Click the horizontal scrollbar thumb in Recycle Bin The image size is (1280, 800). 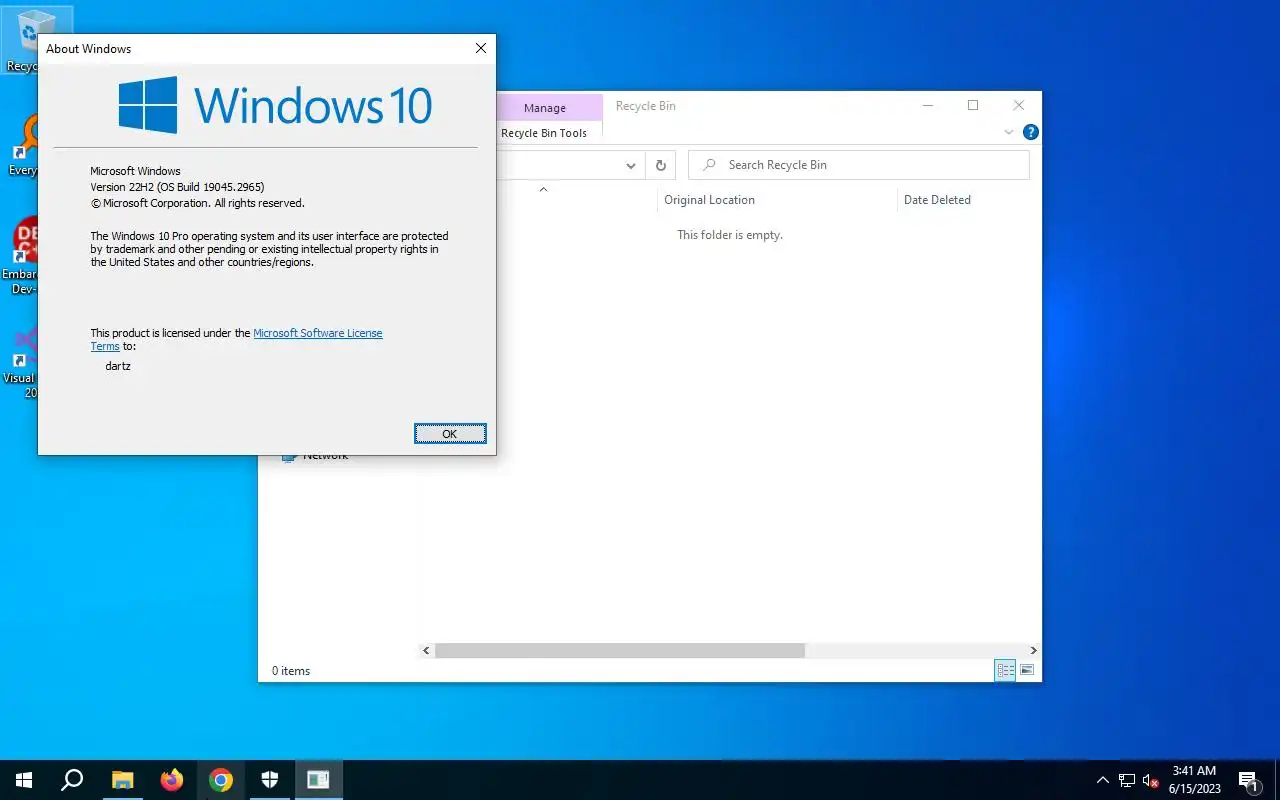click(620, 650)
